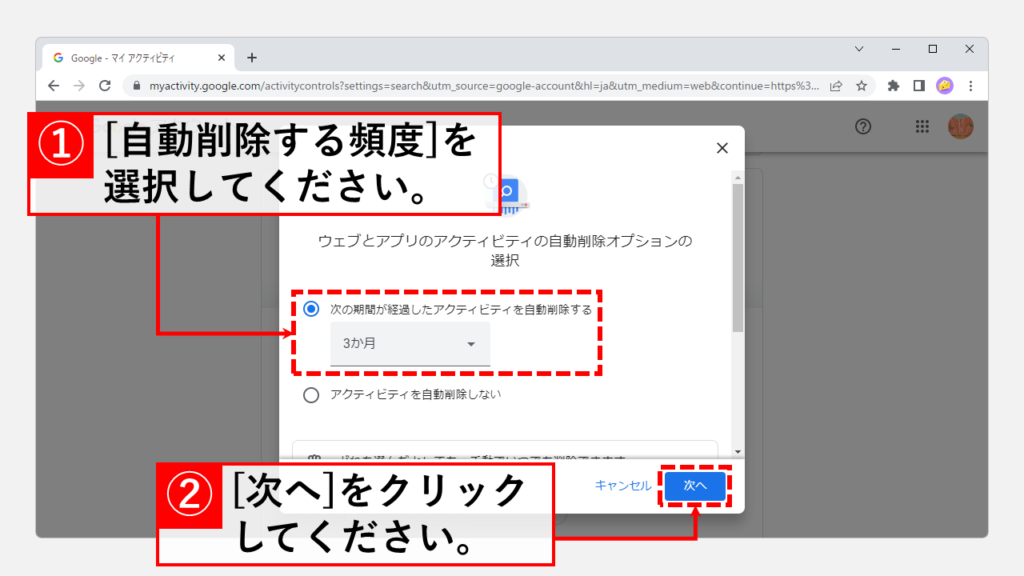Open the tab search chevron in title bar

859,49
